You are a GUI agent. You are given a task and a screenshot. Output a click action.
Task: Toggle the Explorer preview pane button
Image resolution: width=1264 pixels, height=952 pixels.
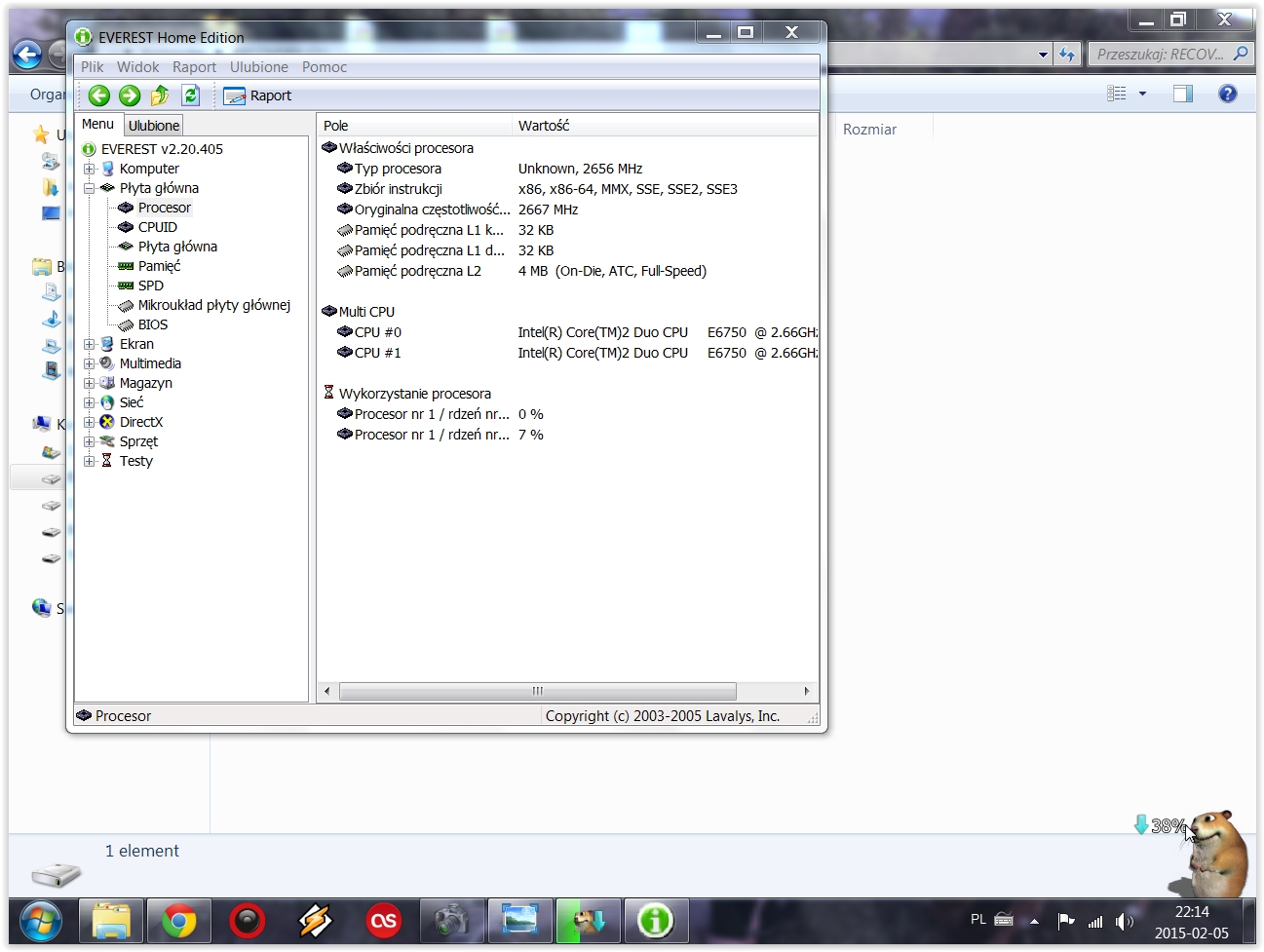click(x=1183, y=94)
